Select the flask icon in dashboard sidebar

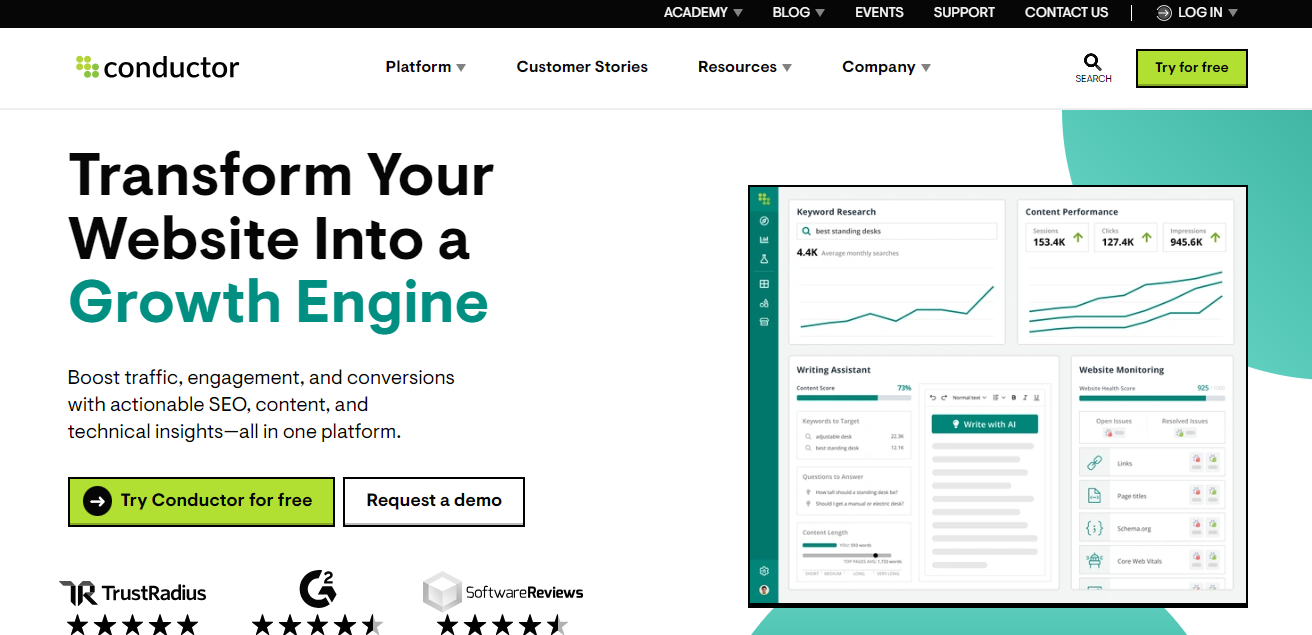(x=764, y=259)
